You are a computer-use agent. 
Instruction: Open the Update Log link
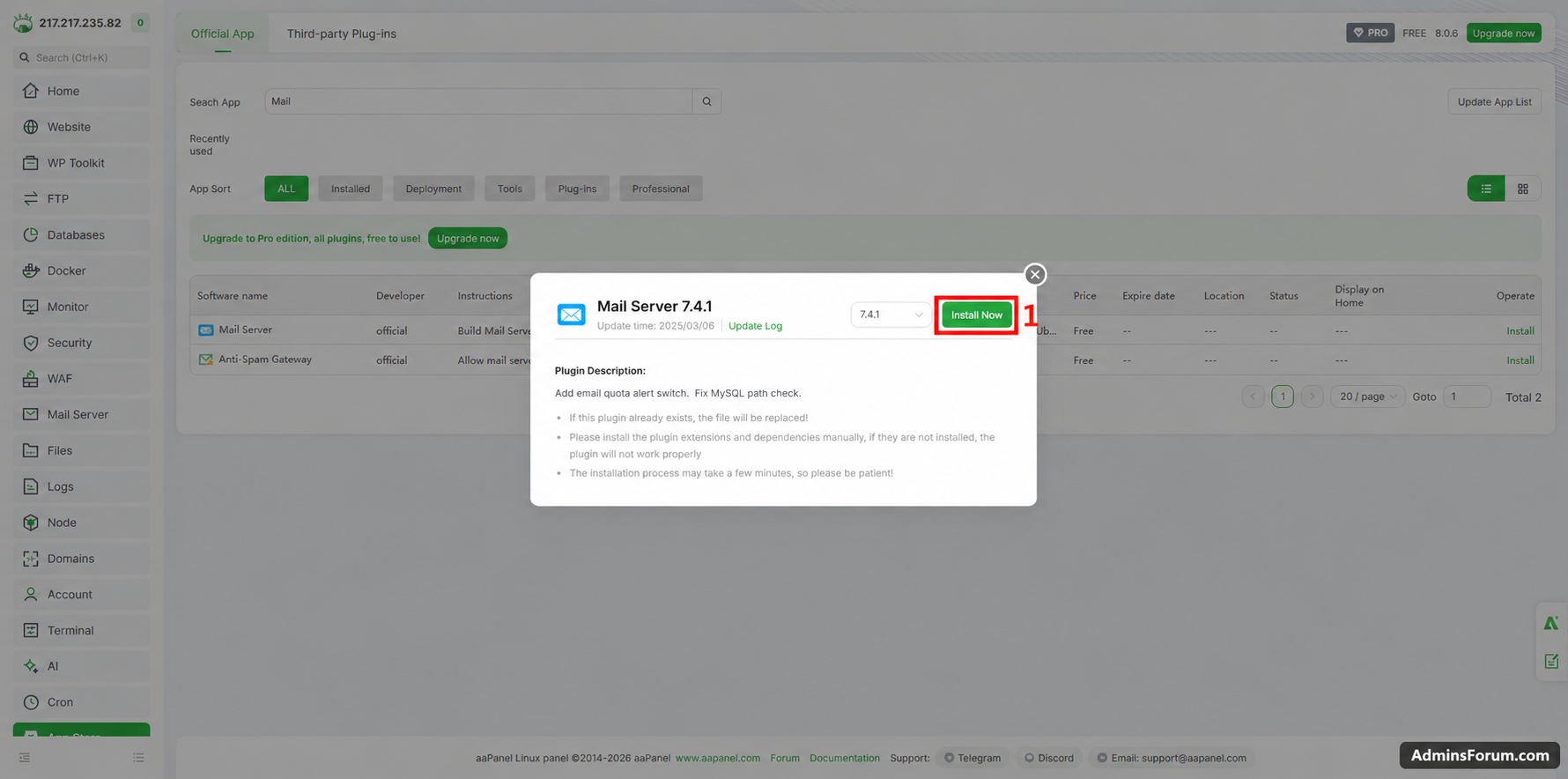[x=755, y=326]
